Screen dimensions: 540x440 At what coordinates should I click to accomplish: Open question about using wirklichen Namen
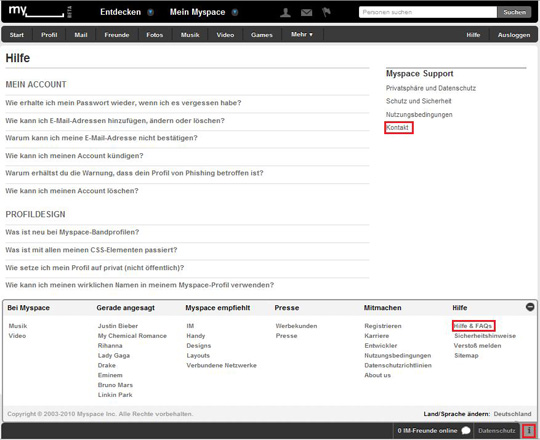click(139, 285)
